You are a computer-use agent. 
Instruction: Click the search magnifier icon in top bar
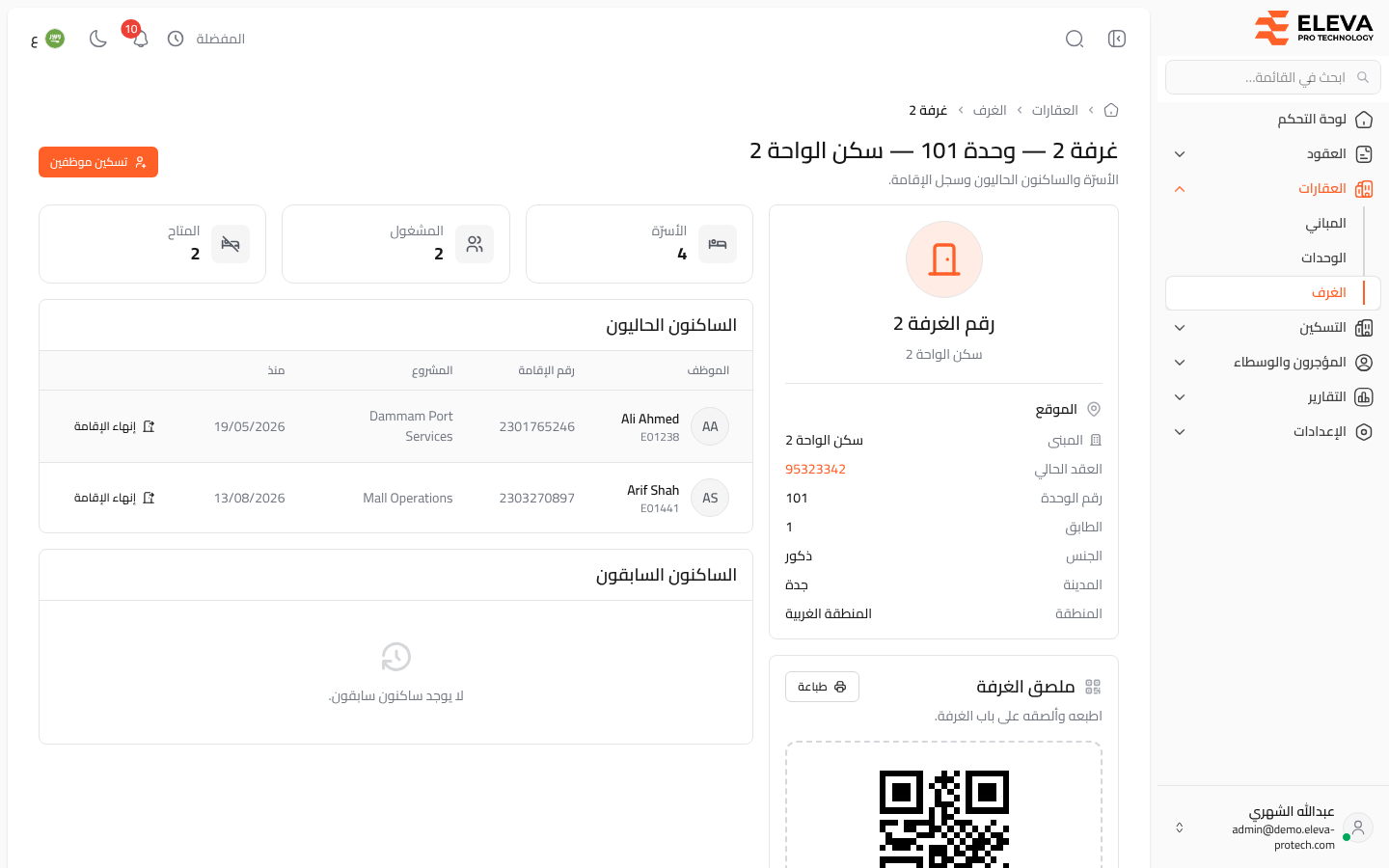(1075, 39)
